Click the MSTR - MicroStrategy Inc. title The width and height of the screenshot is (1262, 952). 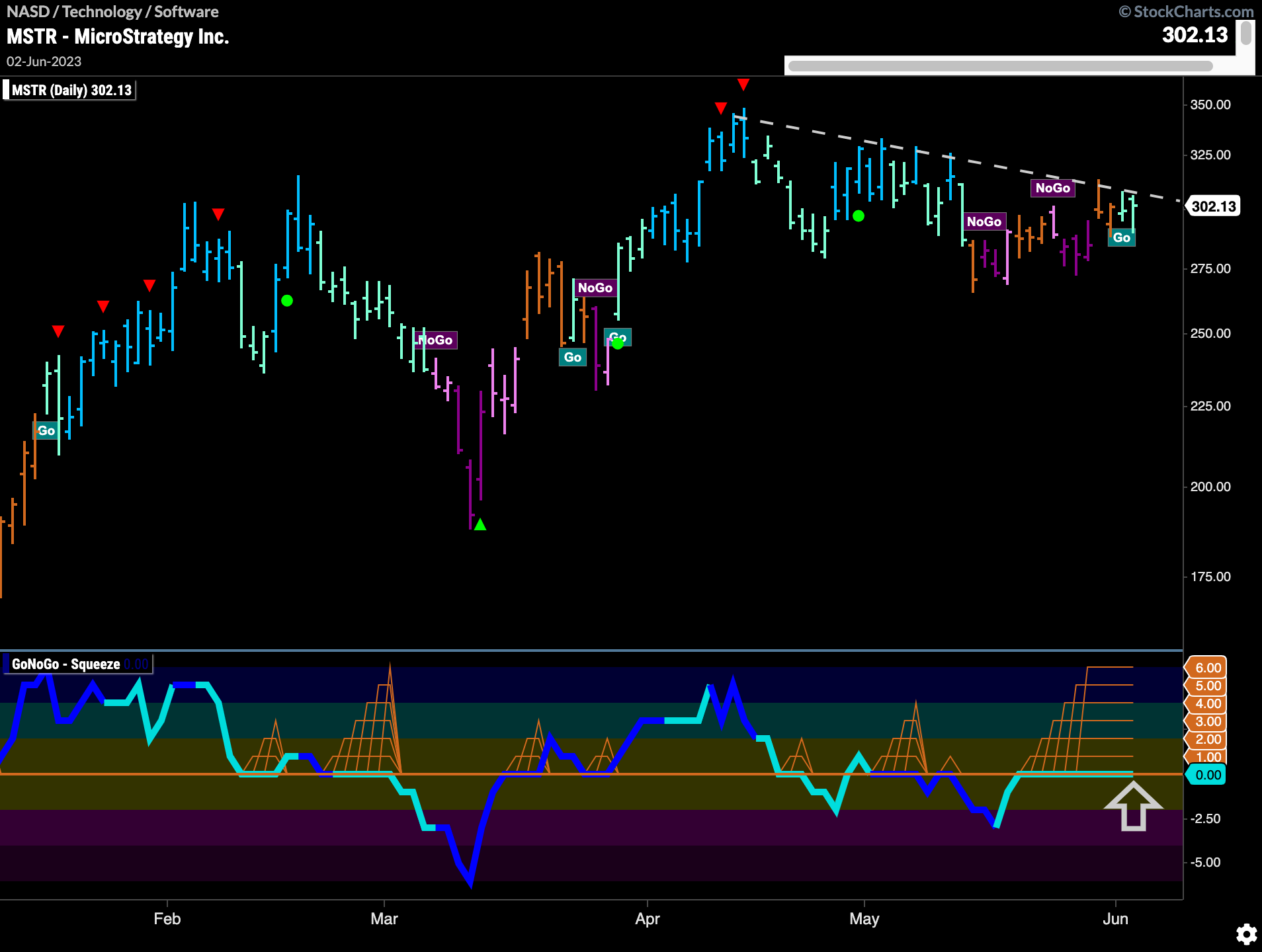(x=118, y=36)
